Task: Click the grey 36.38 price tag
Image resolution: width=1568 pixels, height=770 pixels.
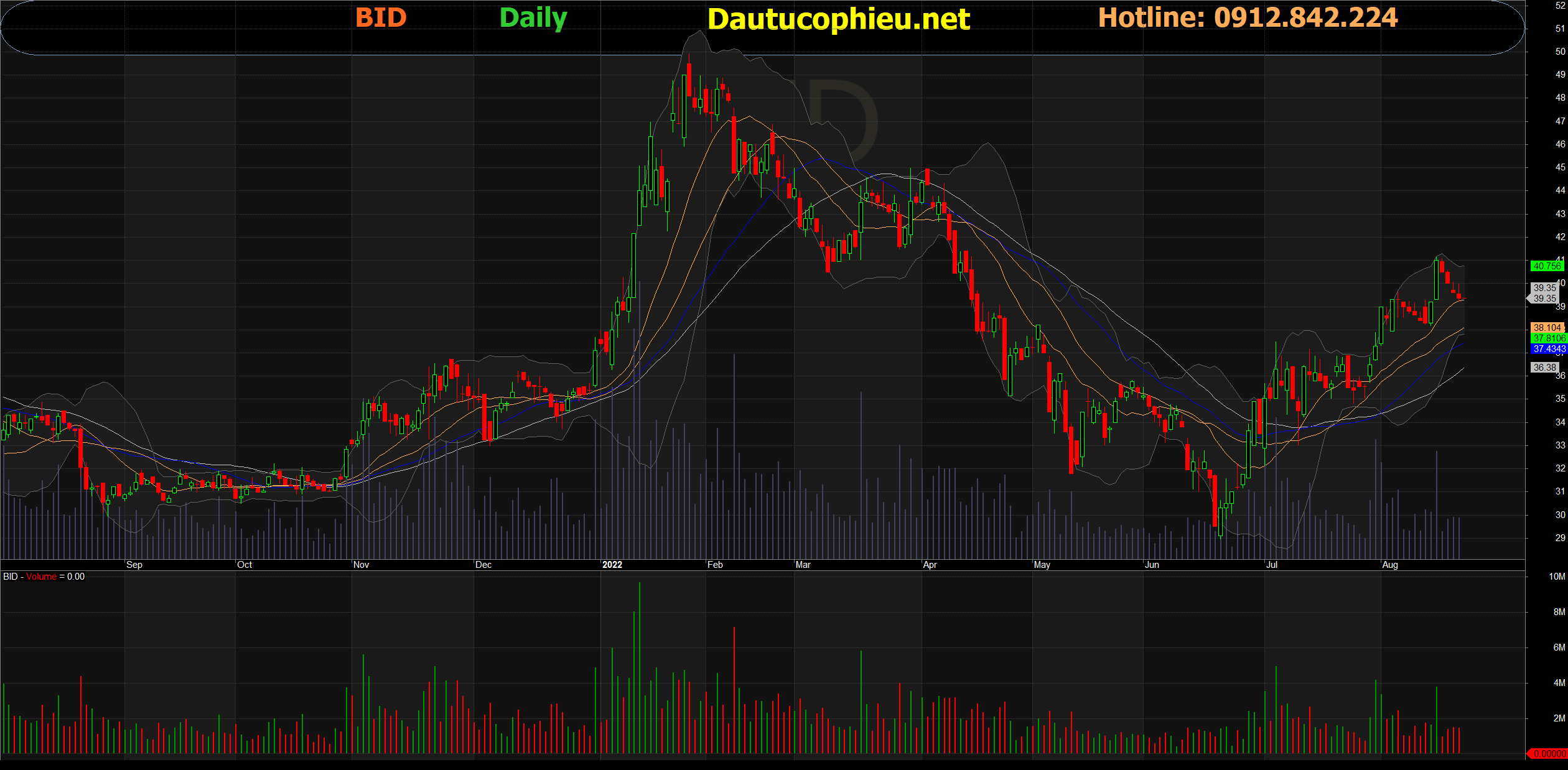Action: (1544, 368)
